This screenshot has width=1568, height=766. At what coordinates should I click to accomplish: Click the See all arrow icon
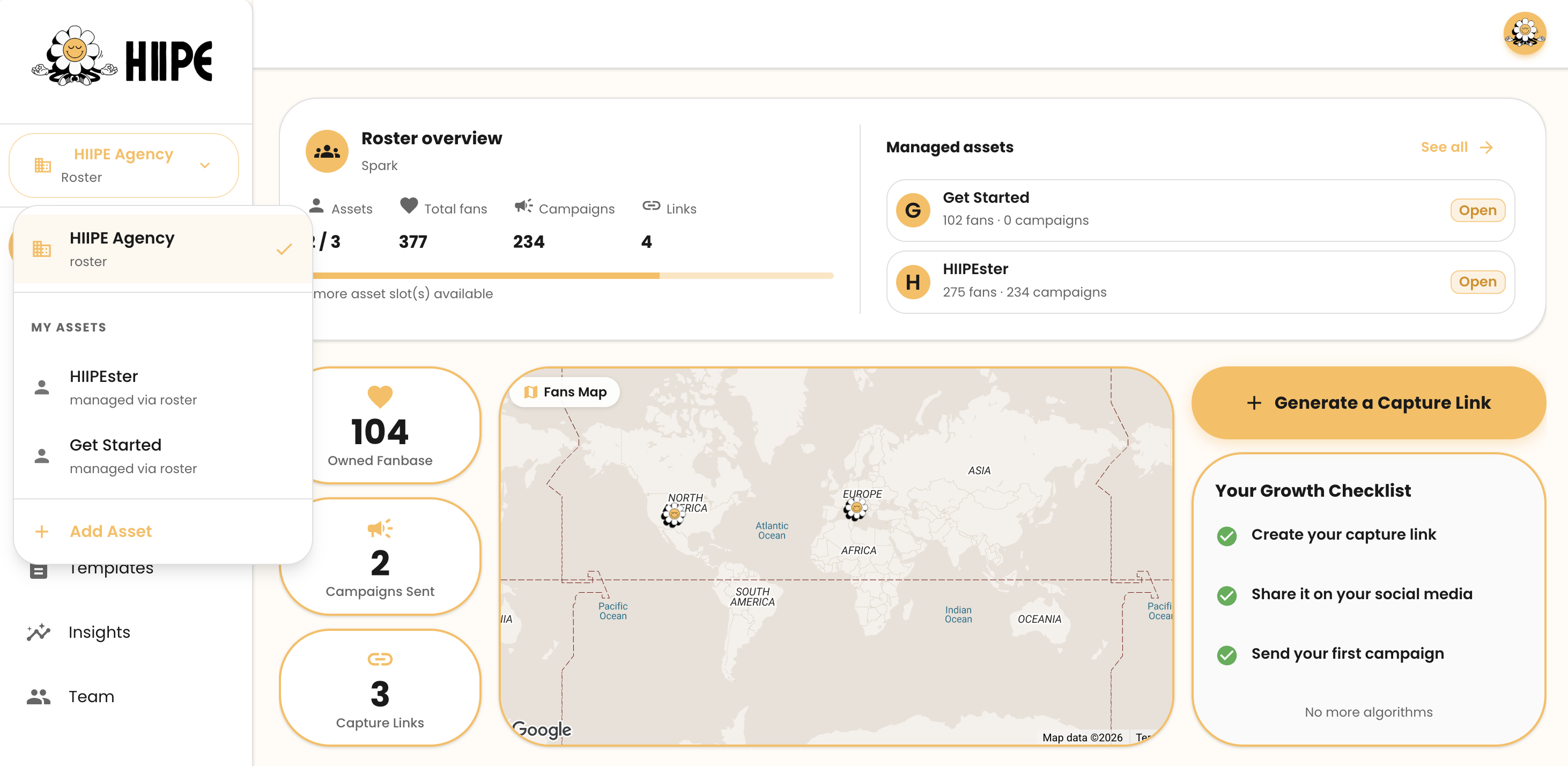[x=1486, y=148]
